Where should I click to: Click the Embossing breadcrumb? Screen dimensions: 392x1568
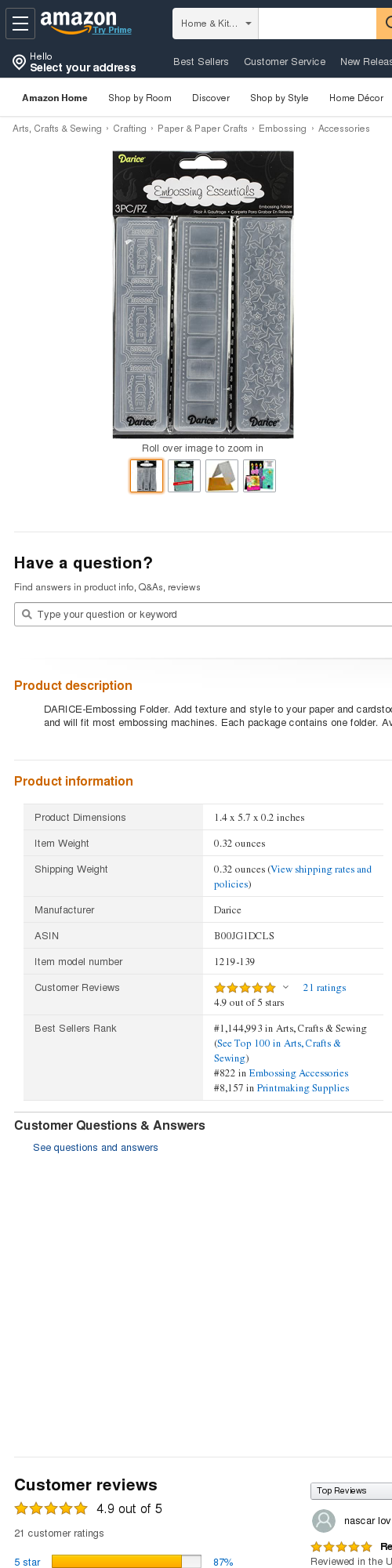tap(282, 129)
